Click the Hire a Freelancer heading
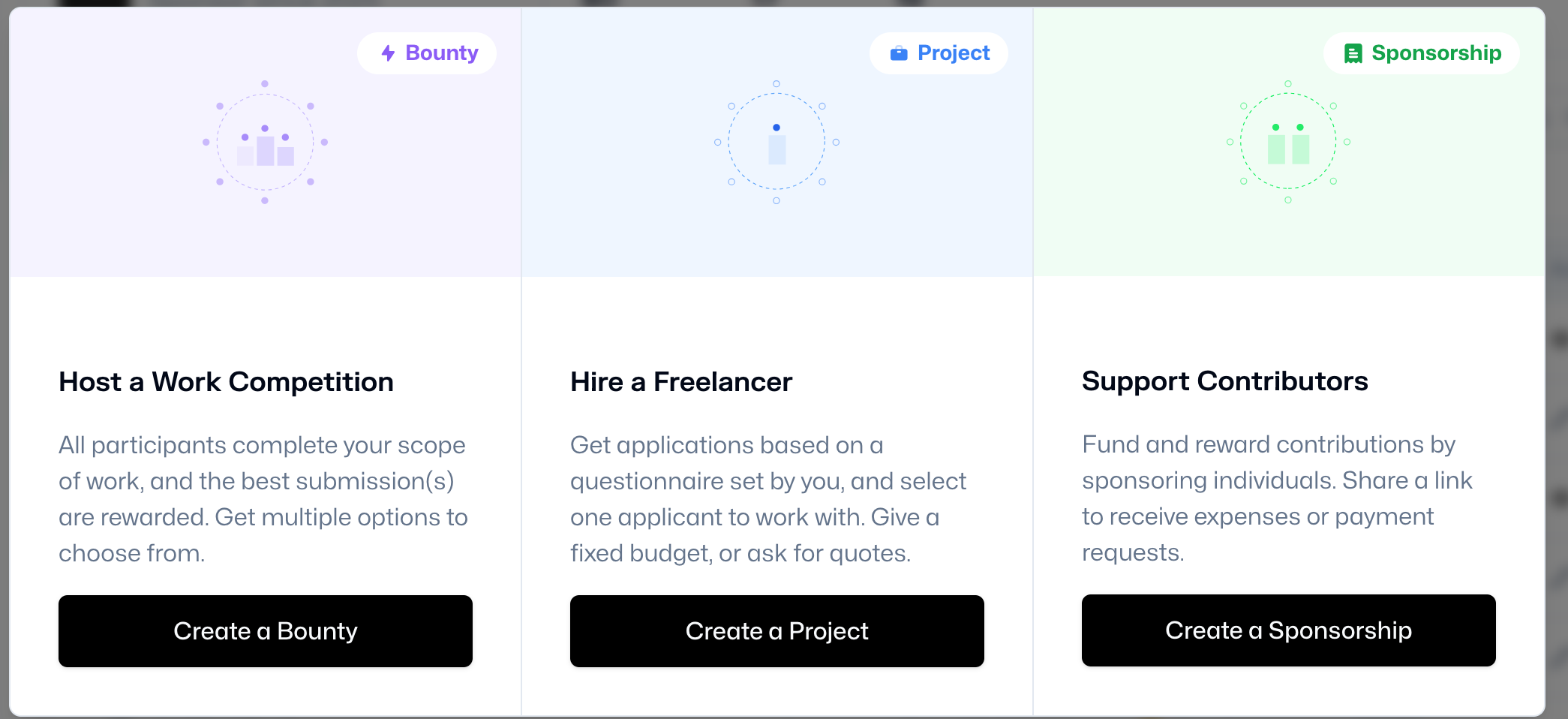 (x=681, y=382)
